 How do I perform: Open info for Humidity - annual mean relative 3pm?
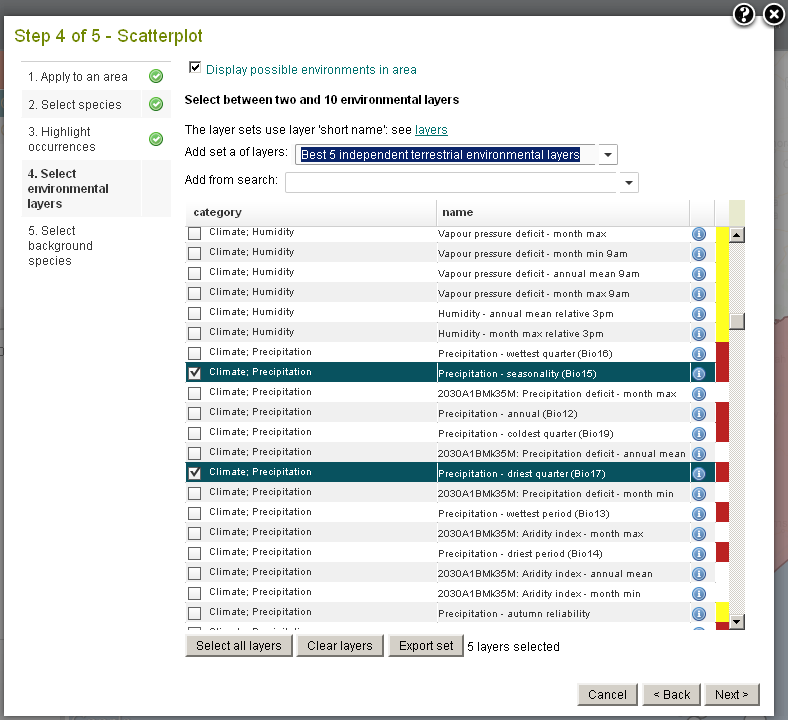699,314
